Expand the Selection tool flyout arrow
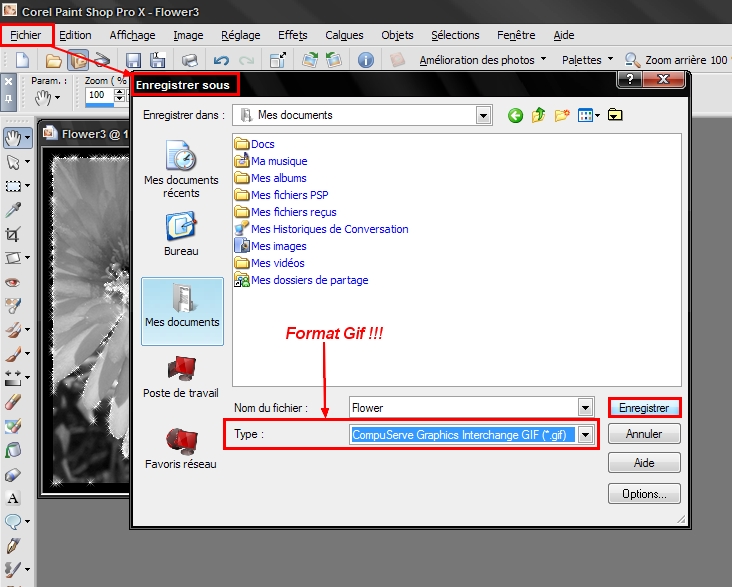 [28, 186]
